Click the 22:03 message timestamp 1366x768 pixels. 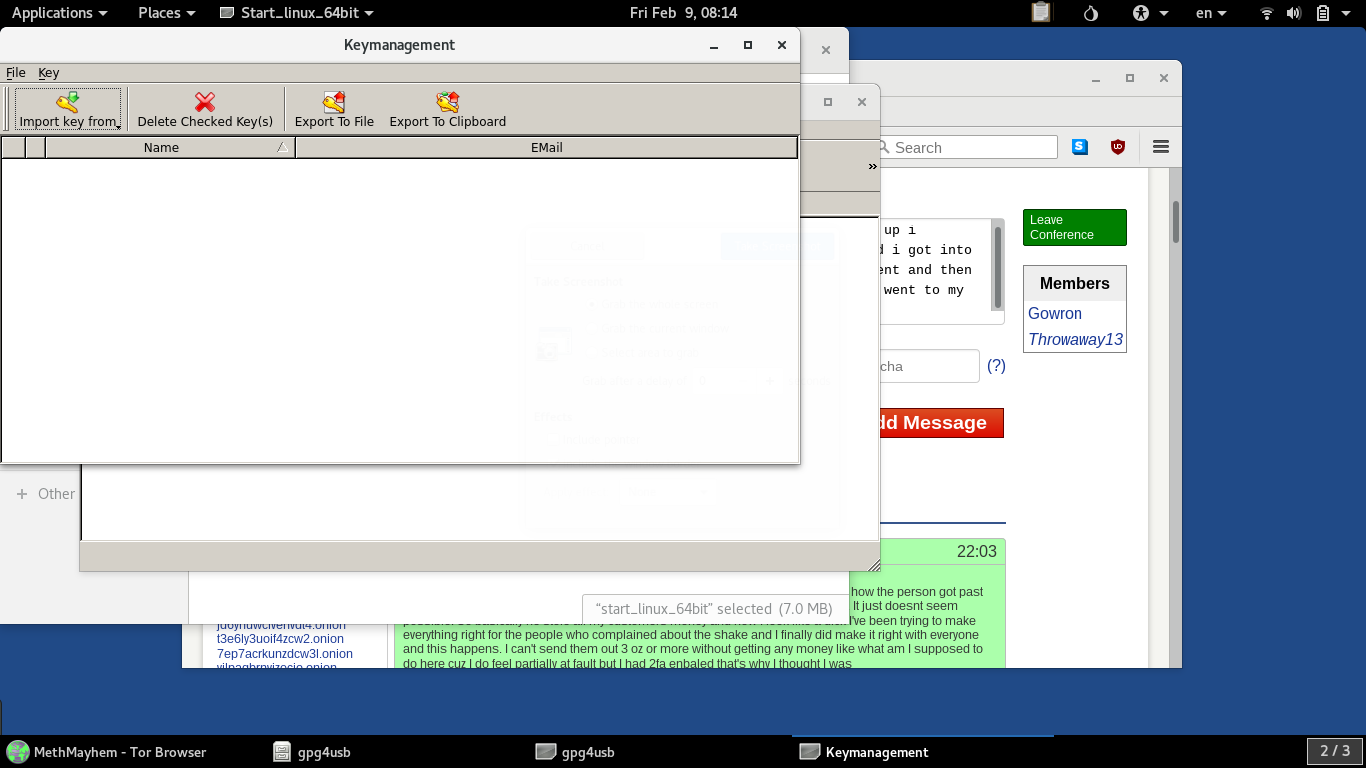pyautogui.click(x=976, y=551)
